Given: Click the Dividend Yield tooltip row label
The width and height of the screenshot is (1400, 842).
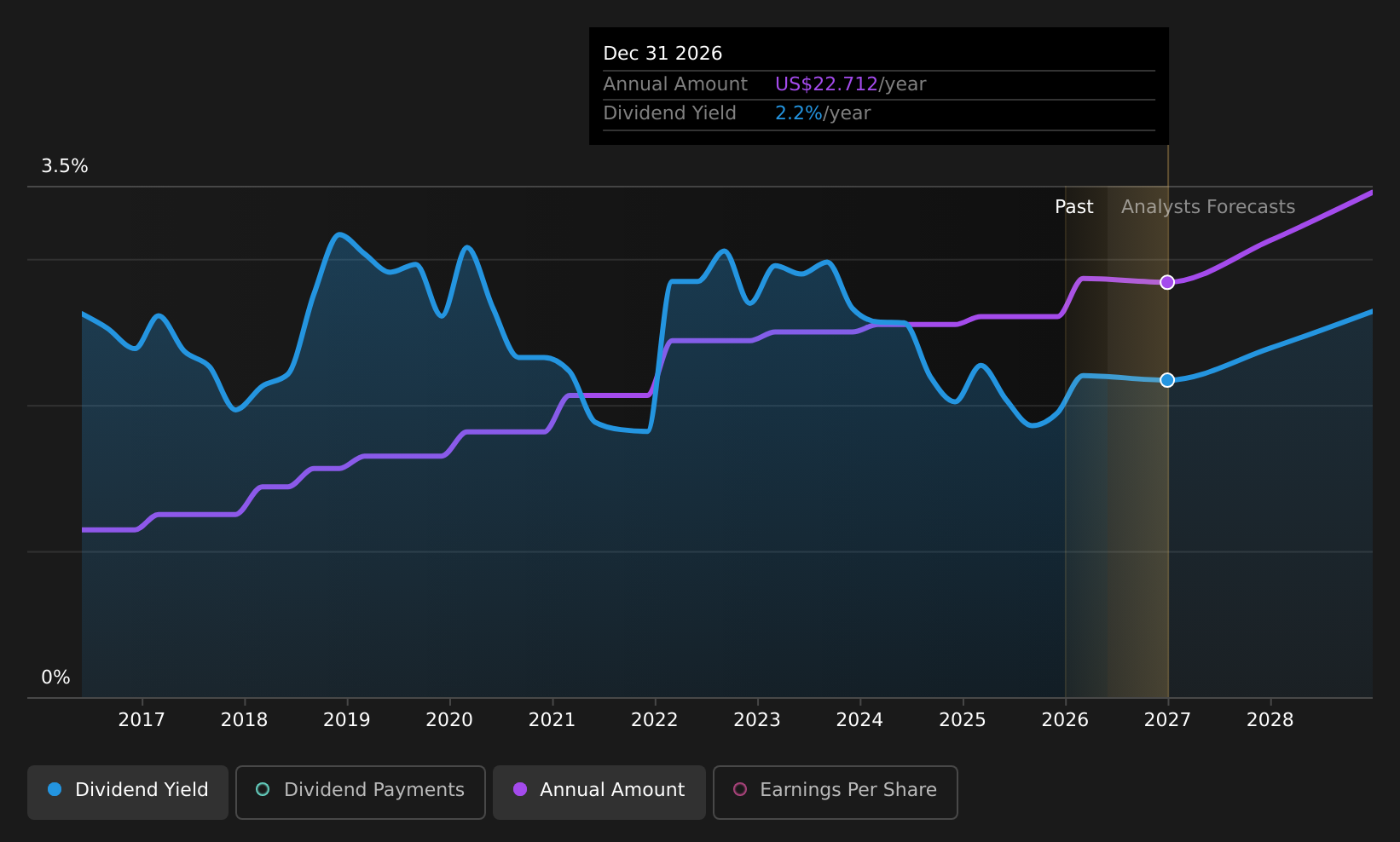Looking at the screenshot, I should click(669, 113).
